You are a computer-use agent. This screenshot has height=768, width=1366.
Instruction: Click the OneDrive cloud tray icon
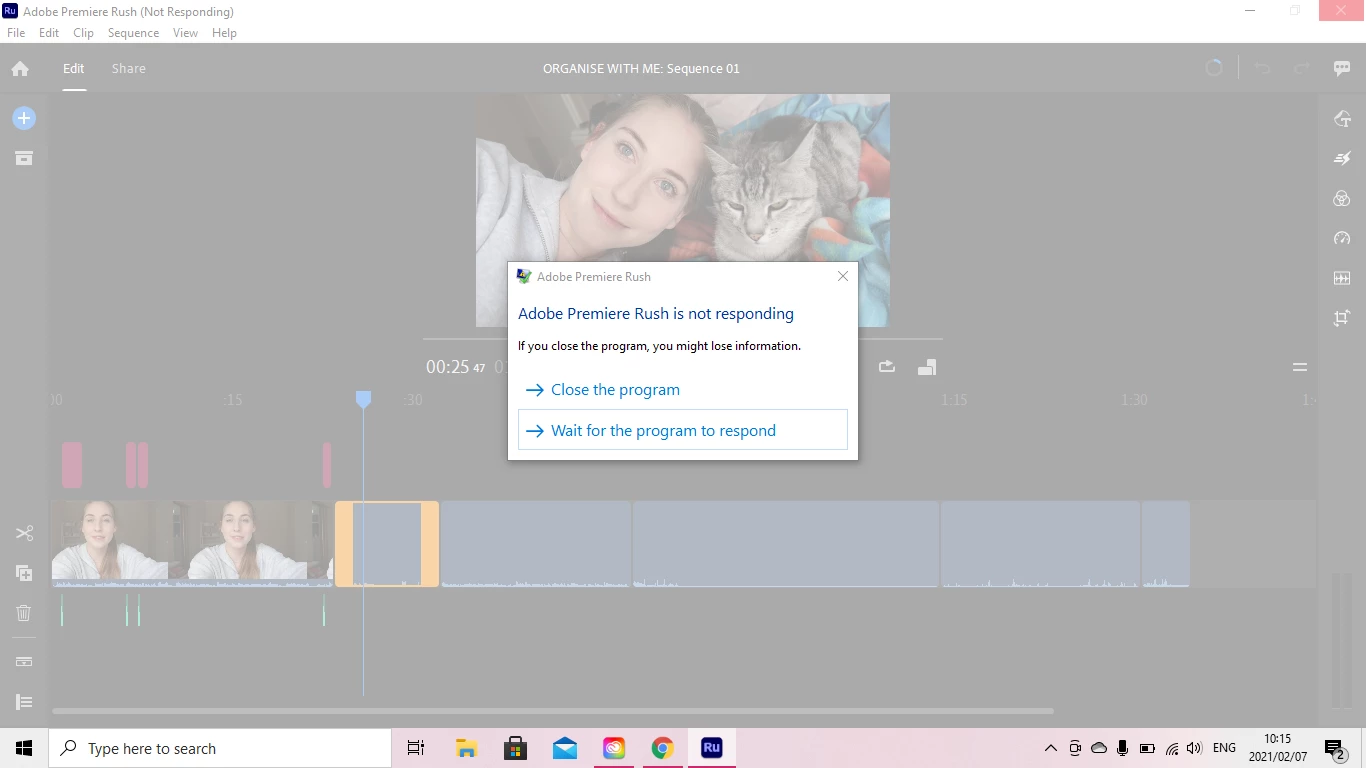1099,748
